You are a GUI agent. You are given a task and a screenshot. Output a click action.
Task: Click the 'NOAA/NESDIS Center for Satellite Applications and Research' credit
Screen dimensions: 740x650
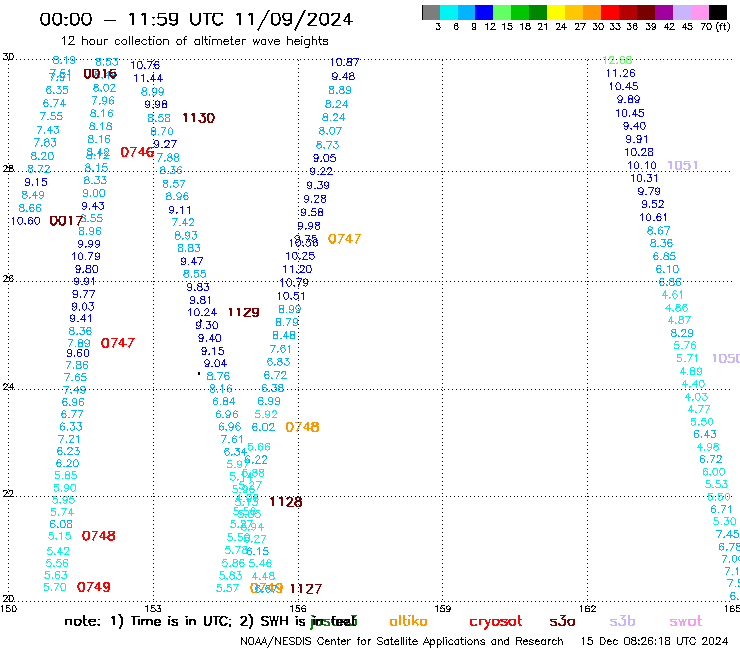click(402, 642)
